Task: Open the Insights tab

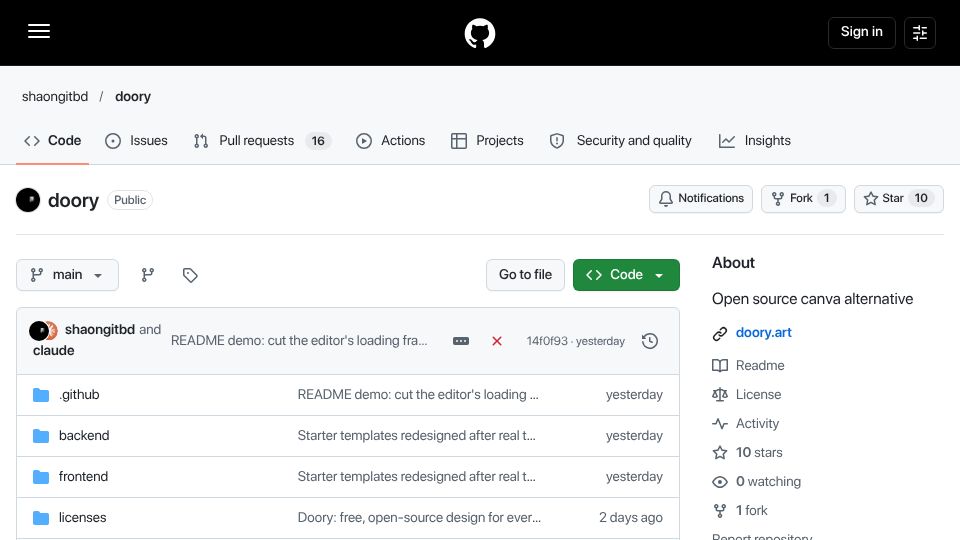Action: pos(755,141)
